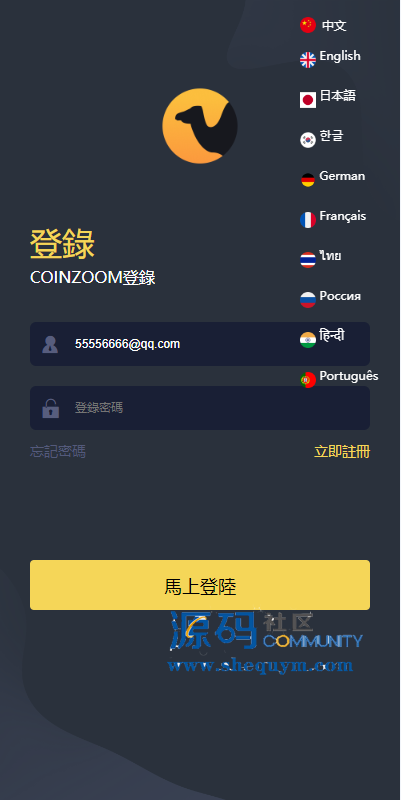The image size is (401, 800).
Task: Focus the 登錄密碼 password input
Action: [x=200, y=408]
